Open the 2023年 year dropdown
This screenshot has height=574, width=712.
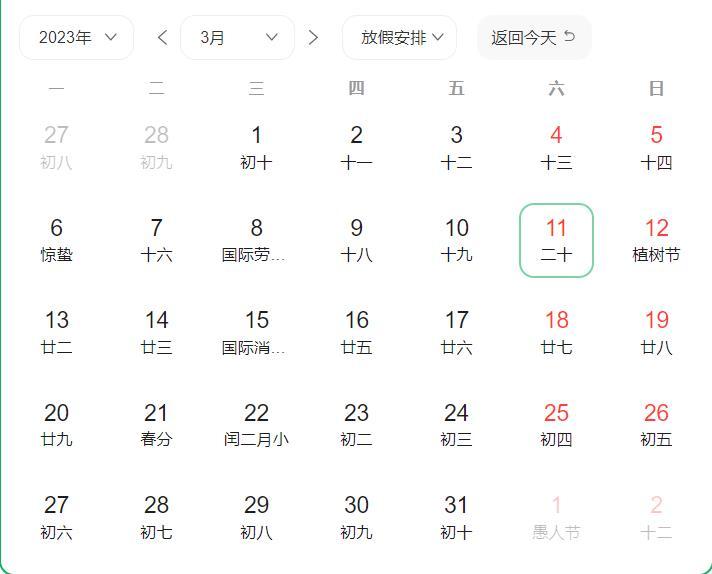[77, 38]
